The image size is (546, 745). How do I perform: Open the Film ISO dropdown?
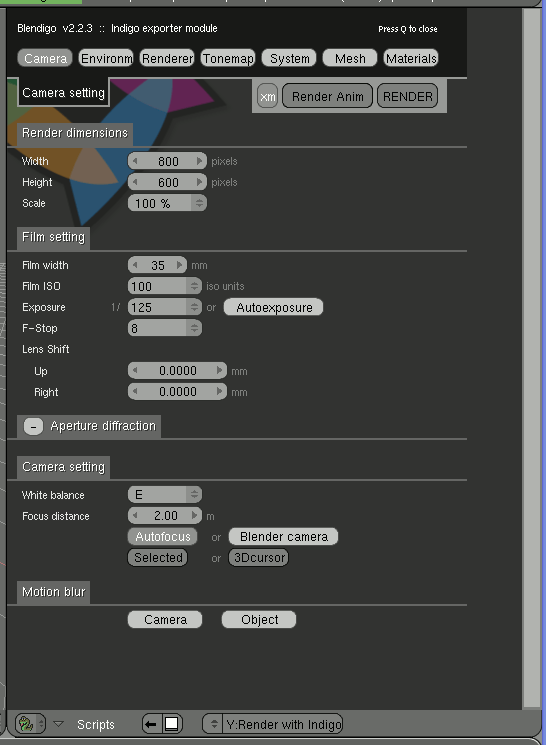coord(165,286)
